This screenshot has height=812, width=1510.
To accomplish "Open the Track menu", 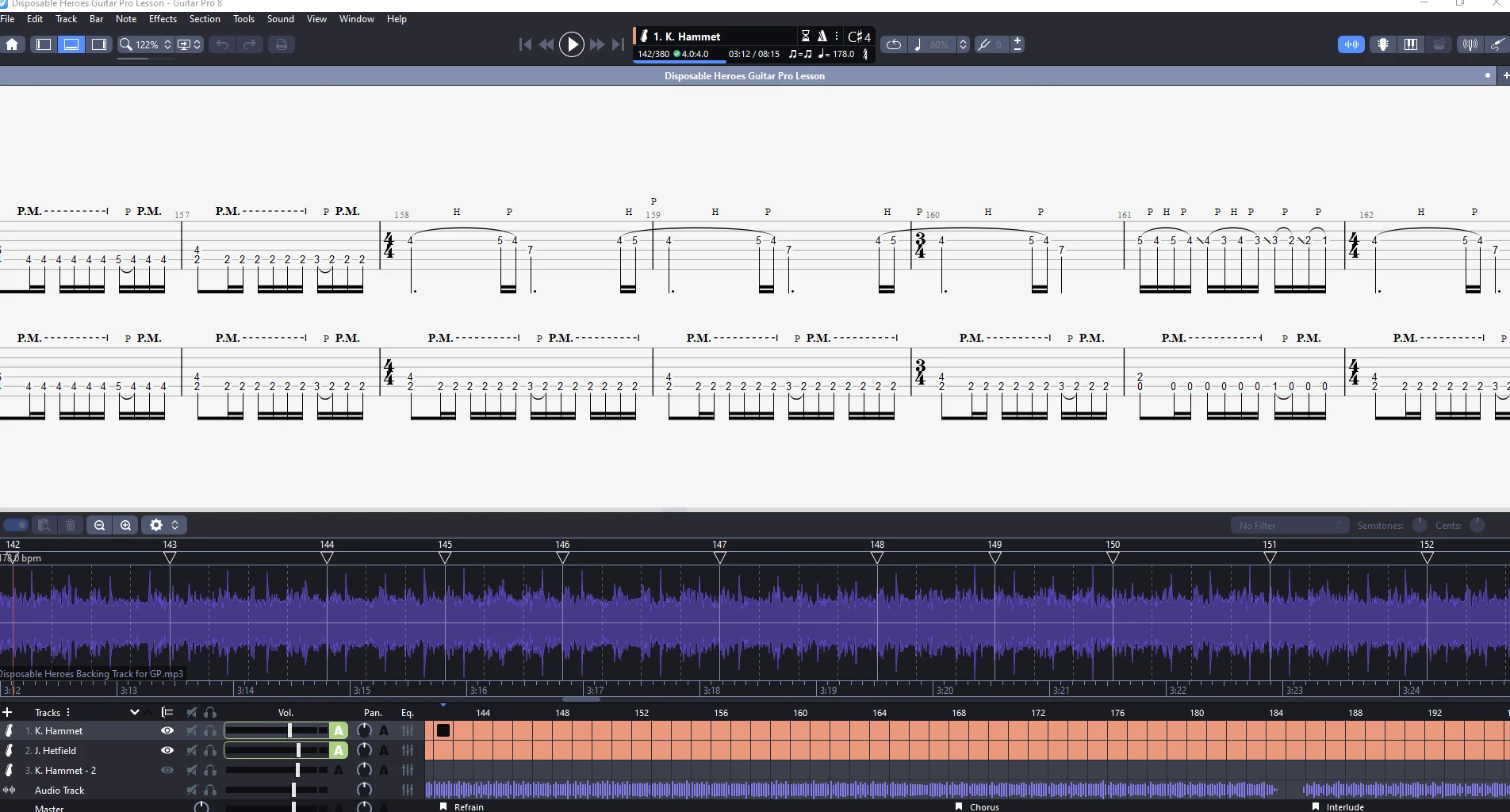I will (x=67, y=19).
